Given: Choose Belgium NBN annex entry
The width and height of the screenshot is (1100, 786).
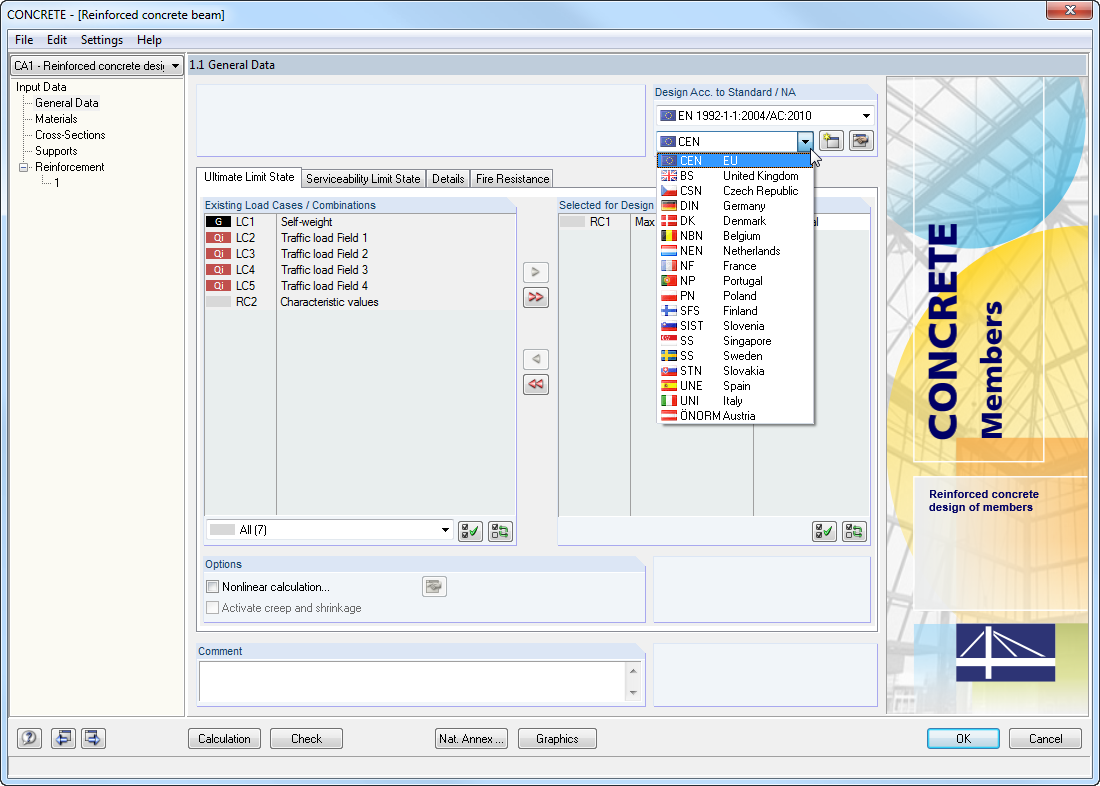Looking at the screenshot, I should tap(735, 236).
